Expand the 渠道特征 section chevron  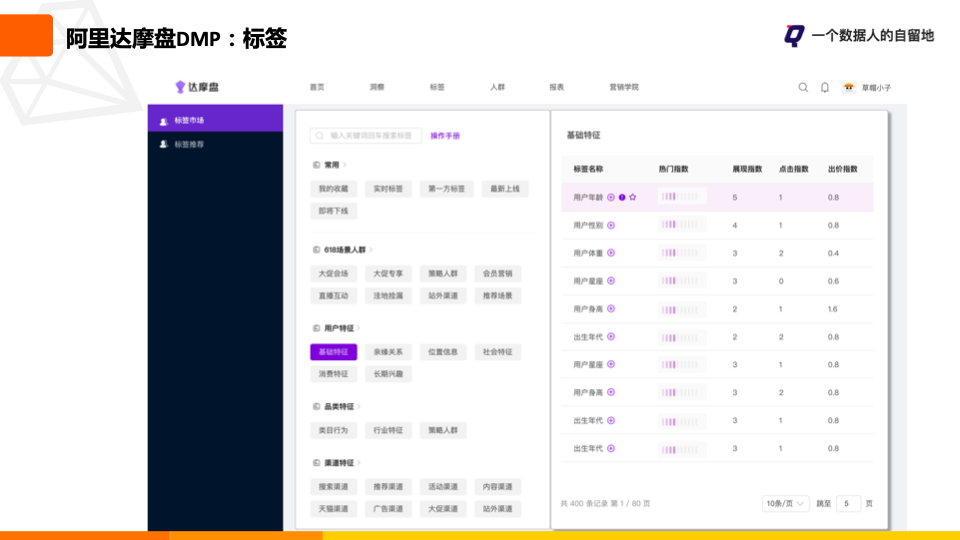[359, 463]
